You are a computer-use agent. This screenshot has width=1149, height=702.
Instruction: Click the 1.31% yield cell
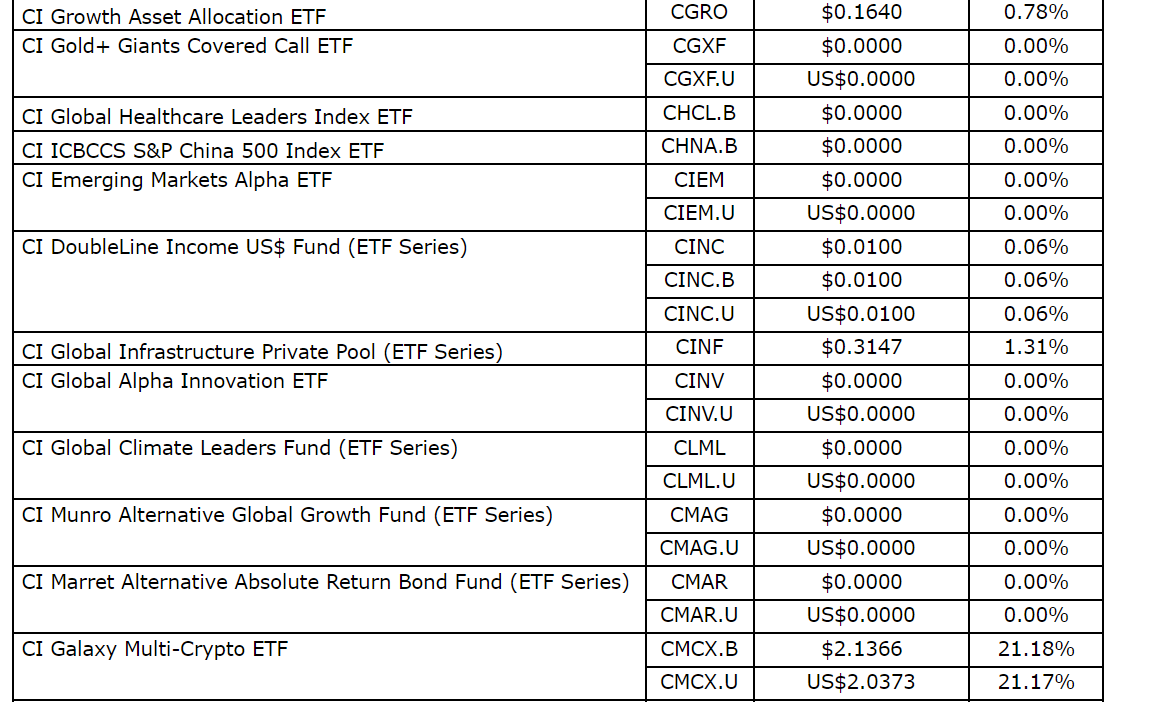[x=1036, y=348]
